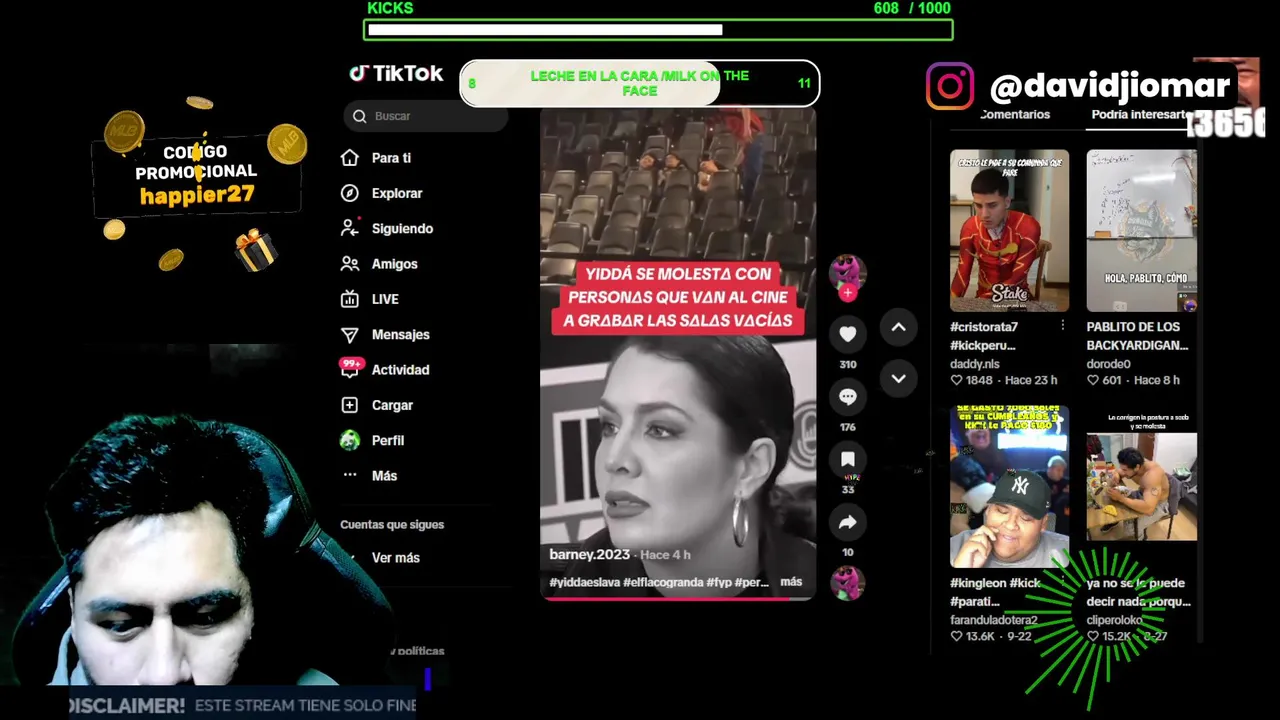Open Mensajes inbox

pos(400,334)
